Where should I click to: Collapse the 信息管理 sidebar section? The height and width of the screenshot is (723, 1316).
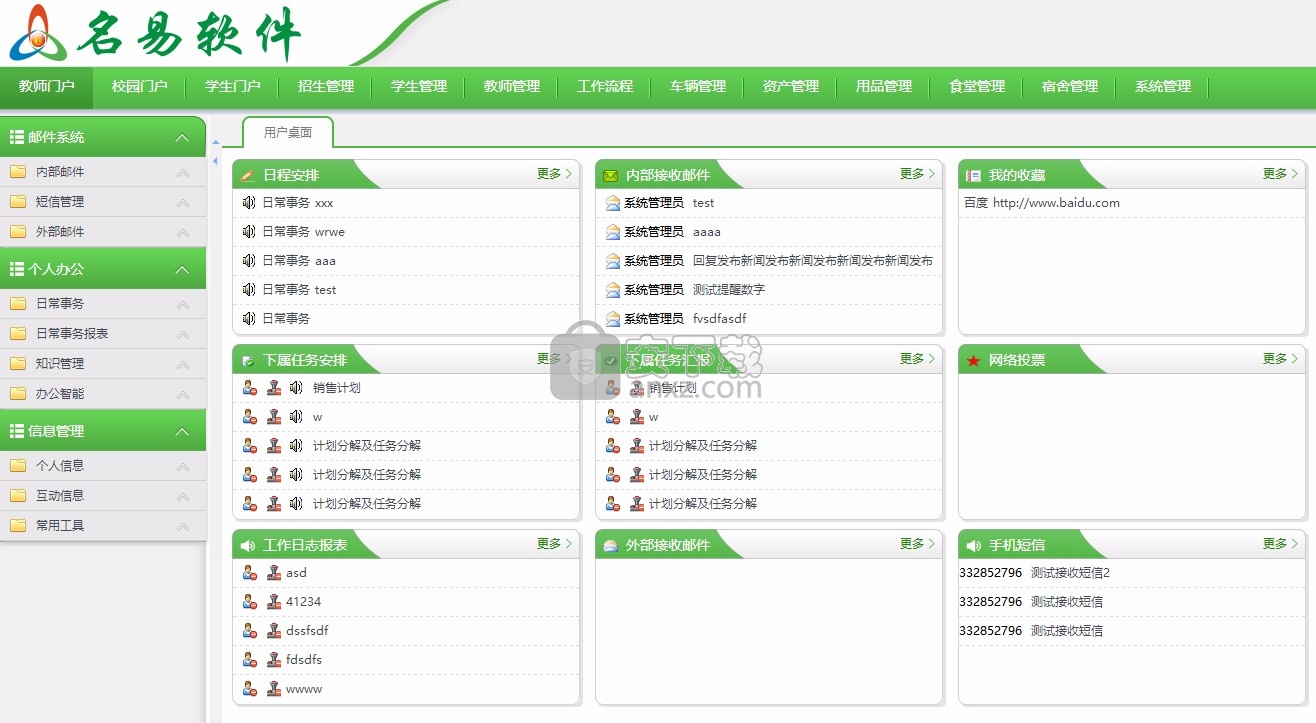pos(182,431)
